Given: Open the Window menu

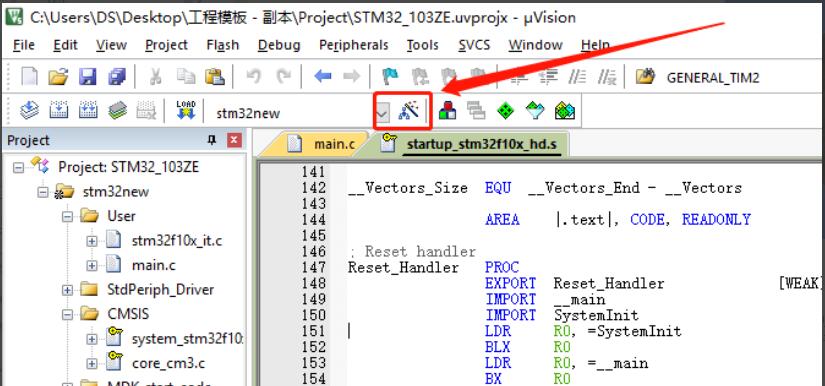Looking at the screenshot, I should [535, 45].
